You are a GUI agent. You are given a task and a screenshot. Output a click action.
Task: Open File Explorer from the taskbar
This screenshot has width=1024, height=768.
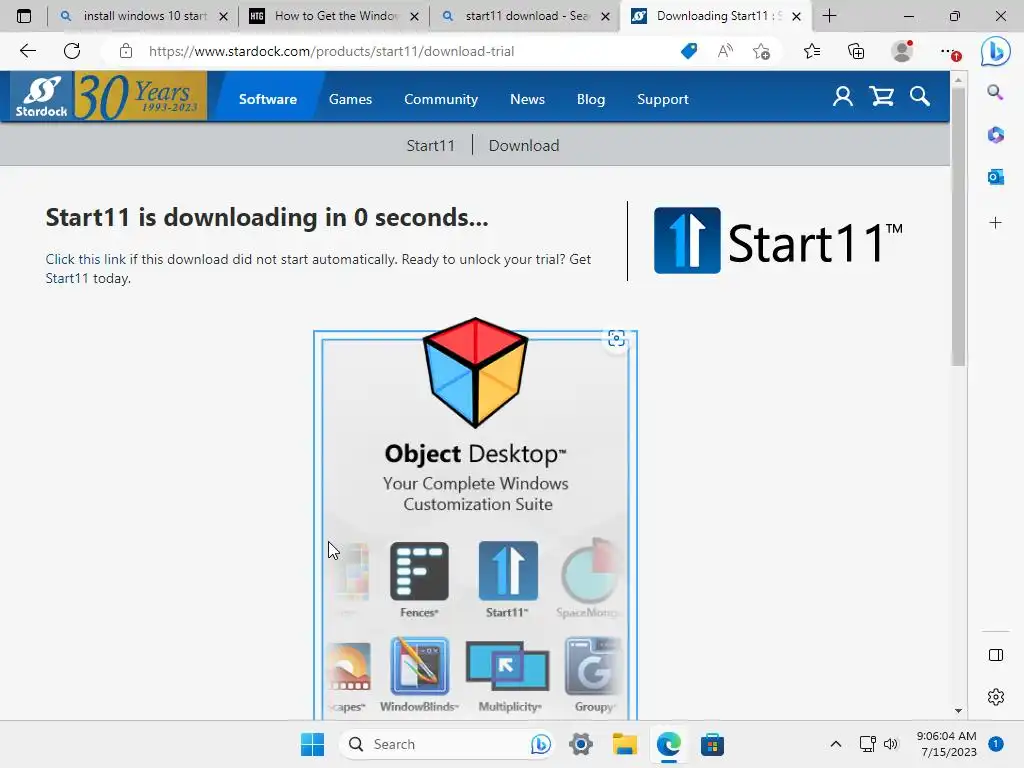coord(624,744)
